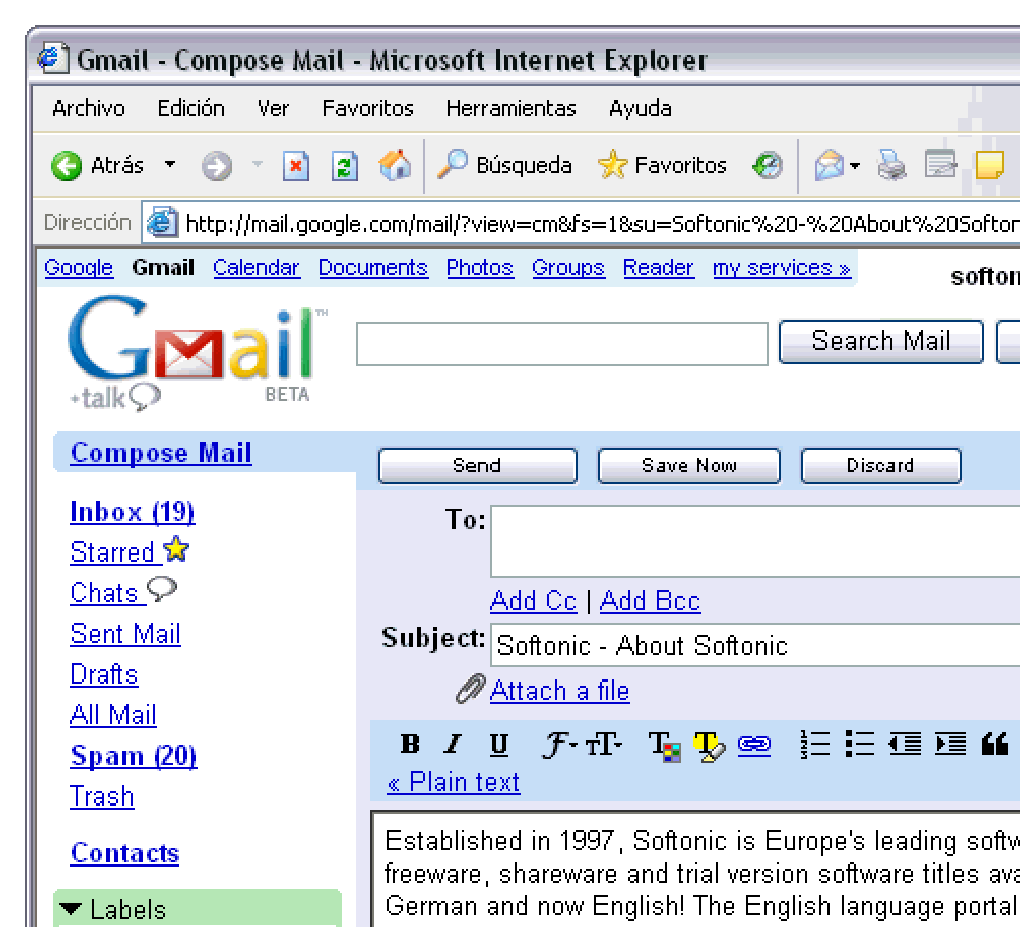The width and height of the screenshot is (1020, 927).
Task: Click the Refresh page icon
Action: tap(345, 166)
